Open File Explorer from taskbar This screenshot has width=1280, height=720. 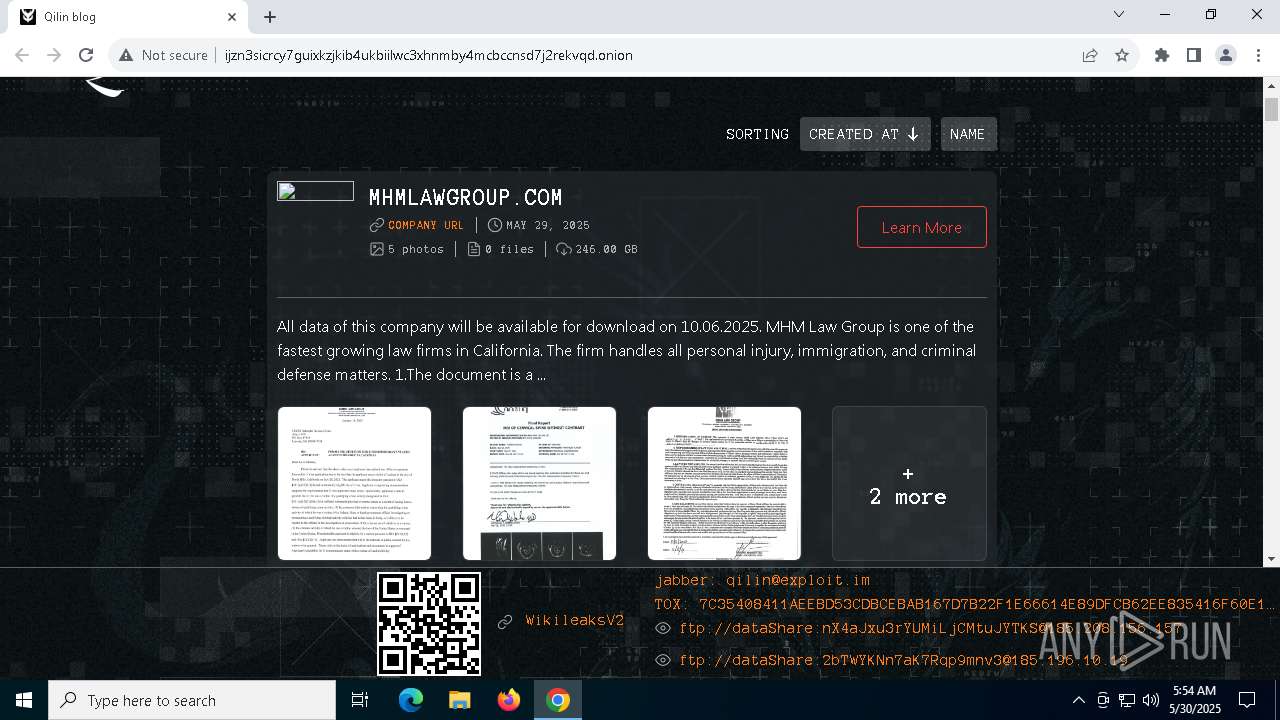[x=460, y=700]
